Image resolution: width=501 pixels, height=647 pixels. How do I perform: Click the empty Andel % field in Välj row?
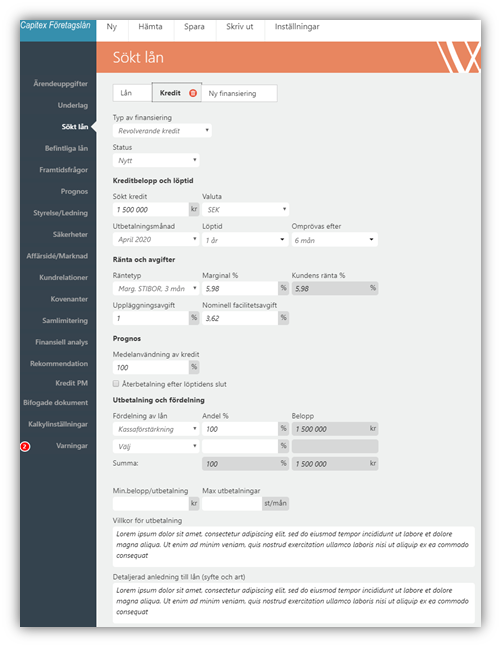point(240,446)
